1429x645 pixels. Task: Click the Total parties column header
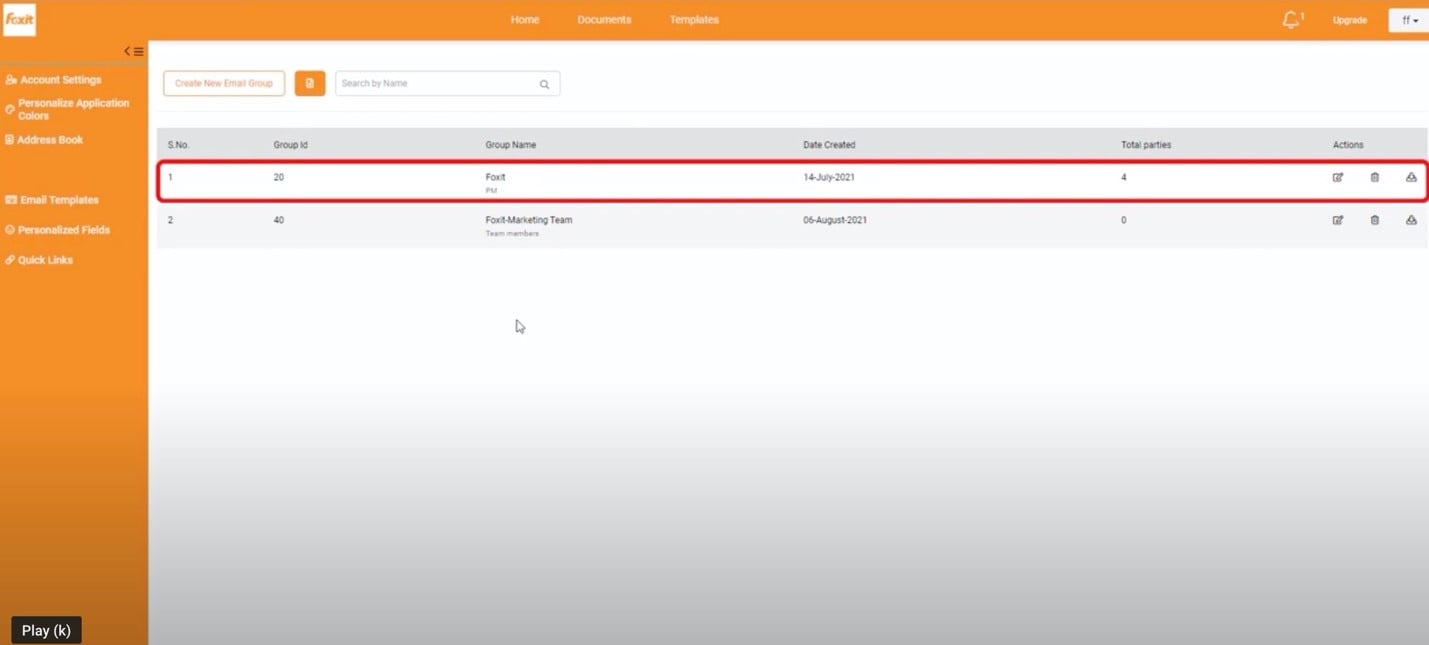tap(1146, 145)
